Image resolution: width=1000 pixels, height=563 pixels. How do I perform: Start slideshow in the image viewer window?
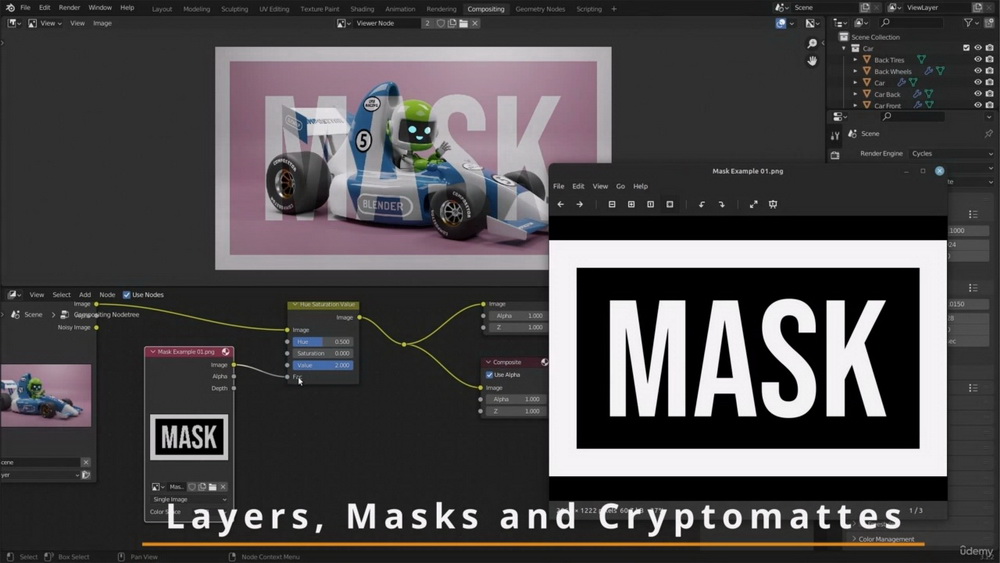773,205
